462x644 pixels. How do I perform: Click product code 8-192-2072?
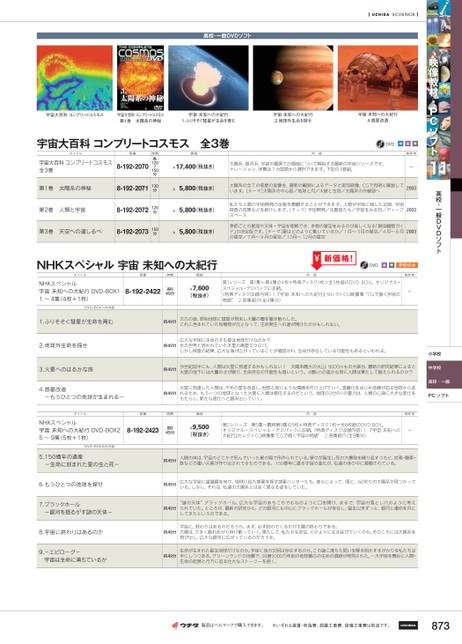132,210
